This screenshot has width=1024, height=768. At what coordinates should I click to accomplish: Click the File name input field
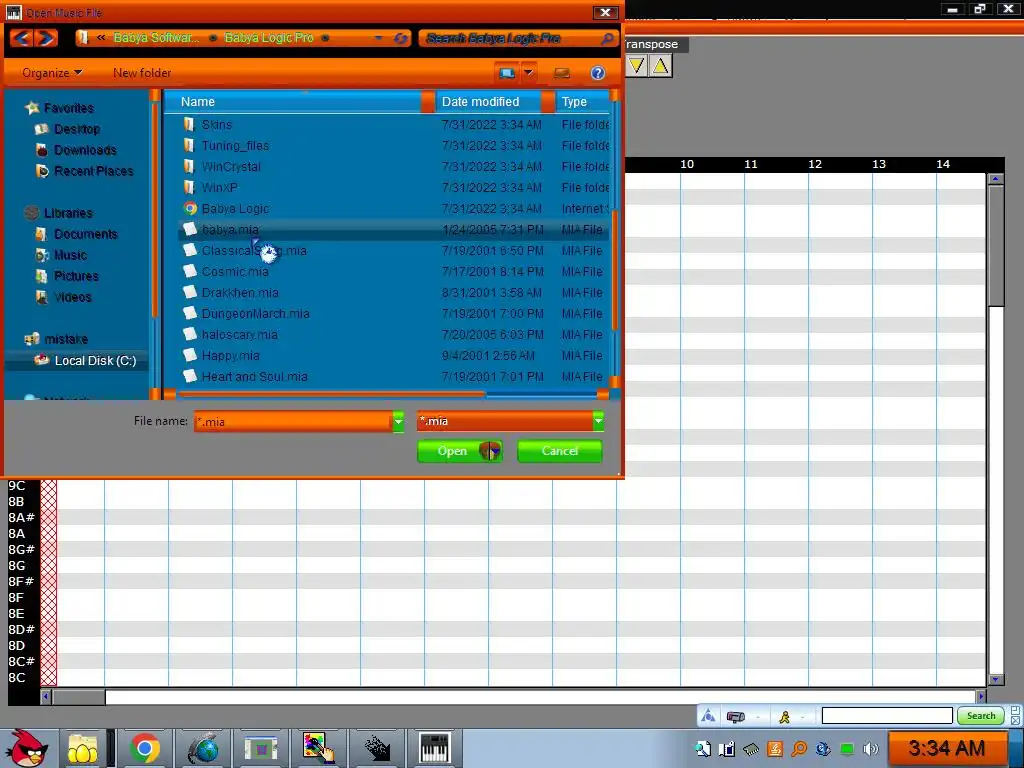(x=293, y=422)
